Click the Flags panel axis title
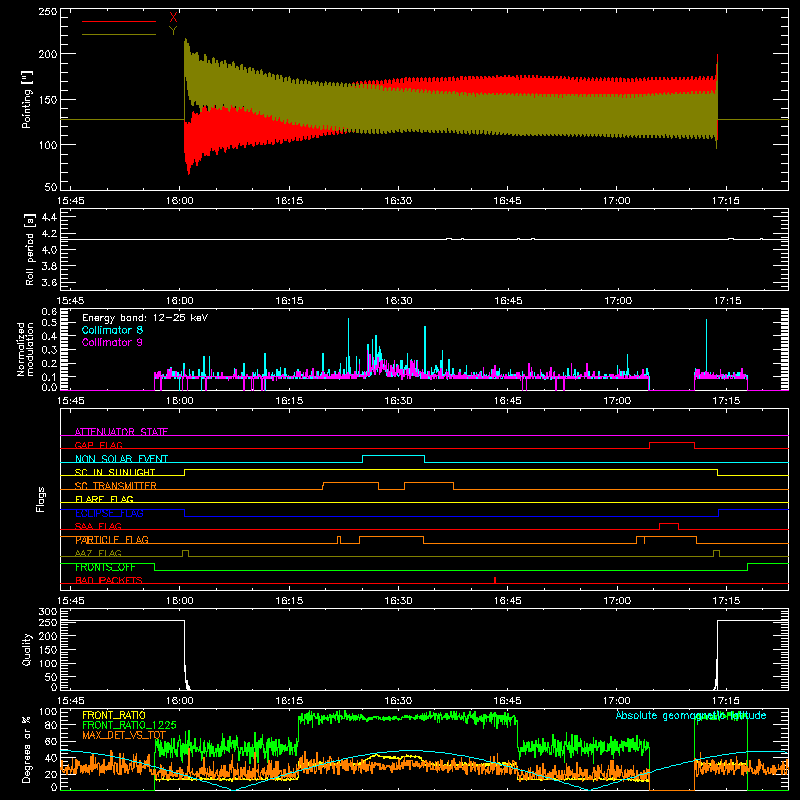This screenshot has width=800, height=800. click(41, 499)
